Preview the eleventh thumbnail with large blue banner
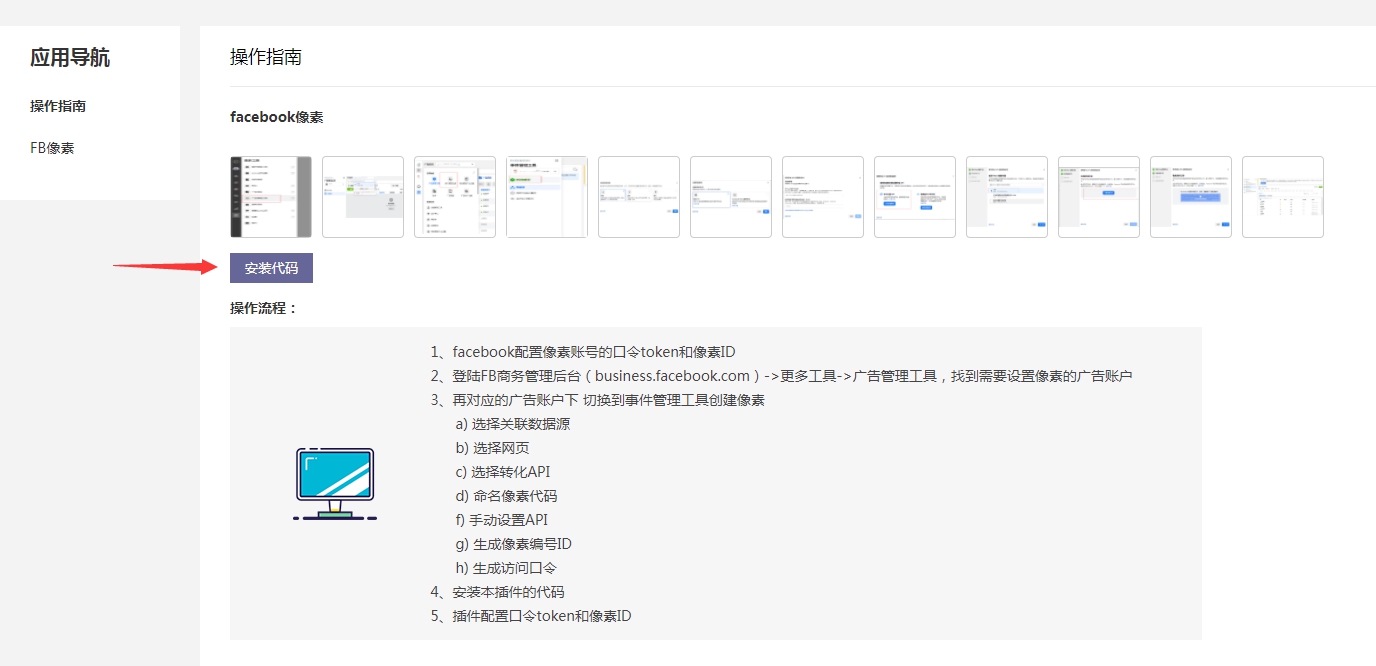Viewport: 1376px width, 666px height. 1191,197
